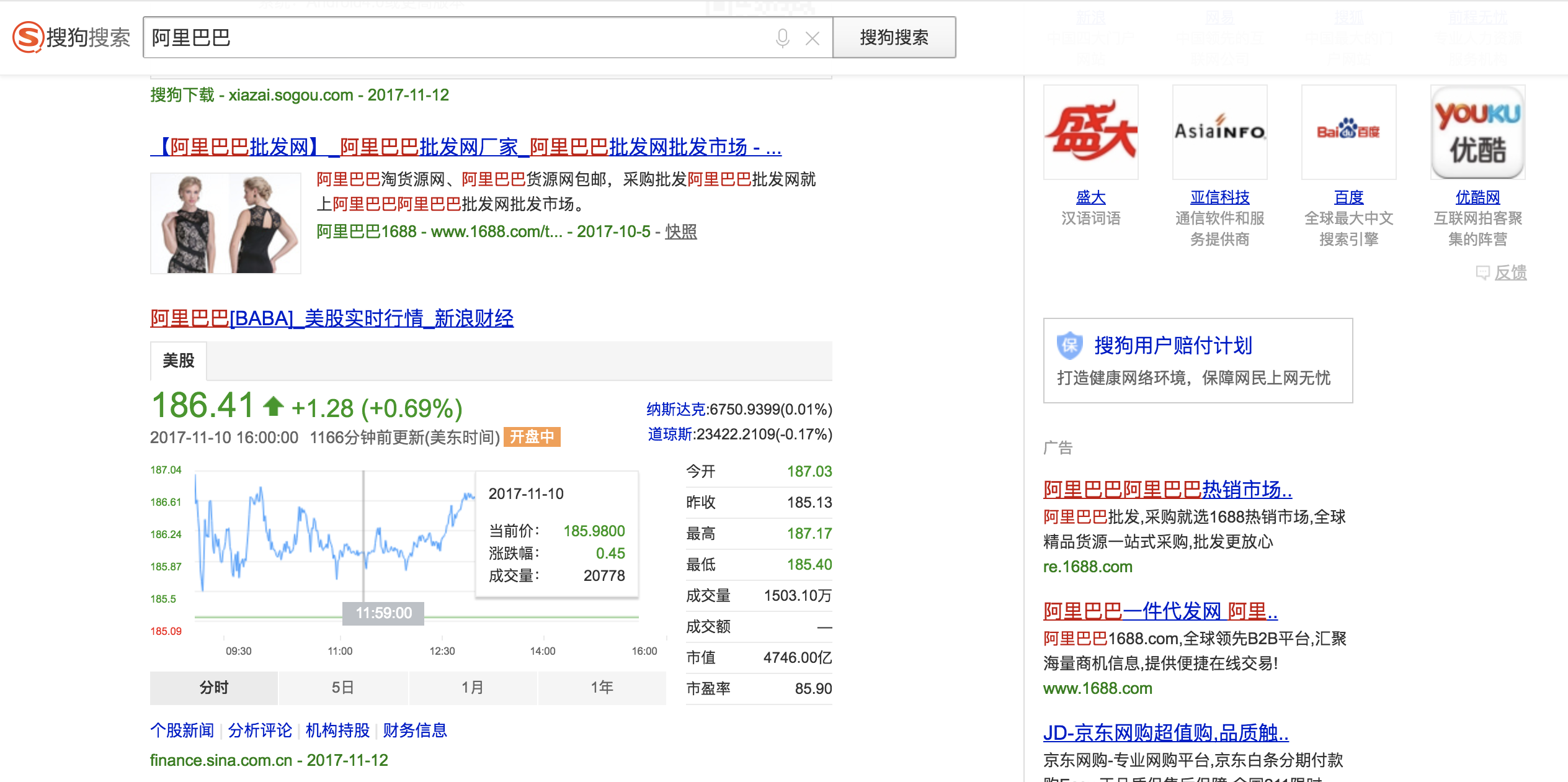The height and width of the screenshot is (782, 1568).
Task: Open the 阿里巴巴[BABA] 美股实时行情 link
Action: click(332, 318)
